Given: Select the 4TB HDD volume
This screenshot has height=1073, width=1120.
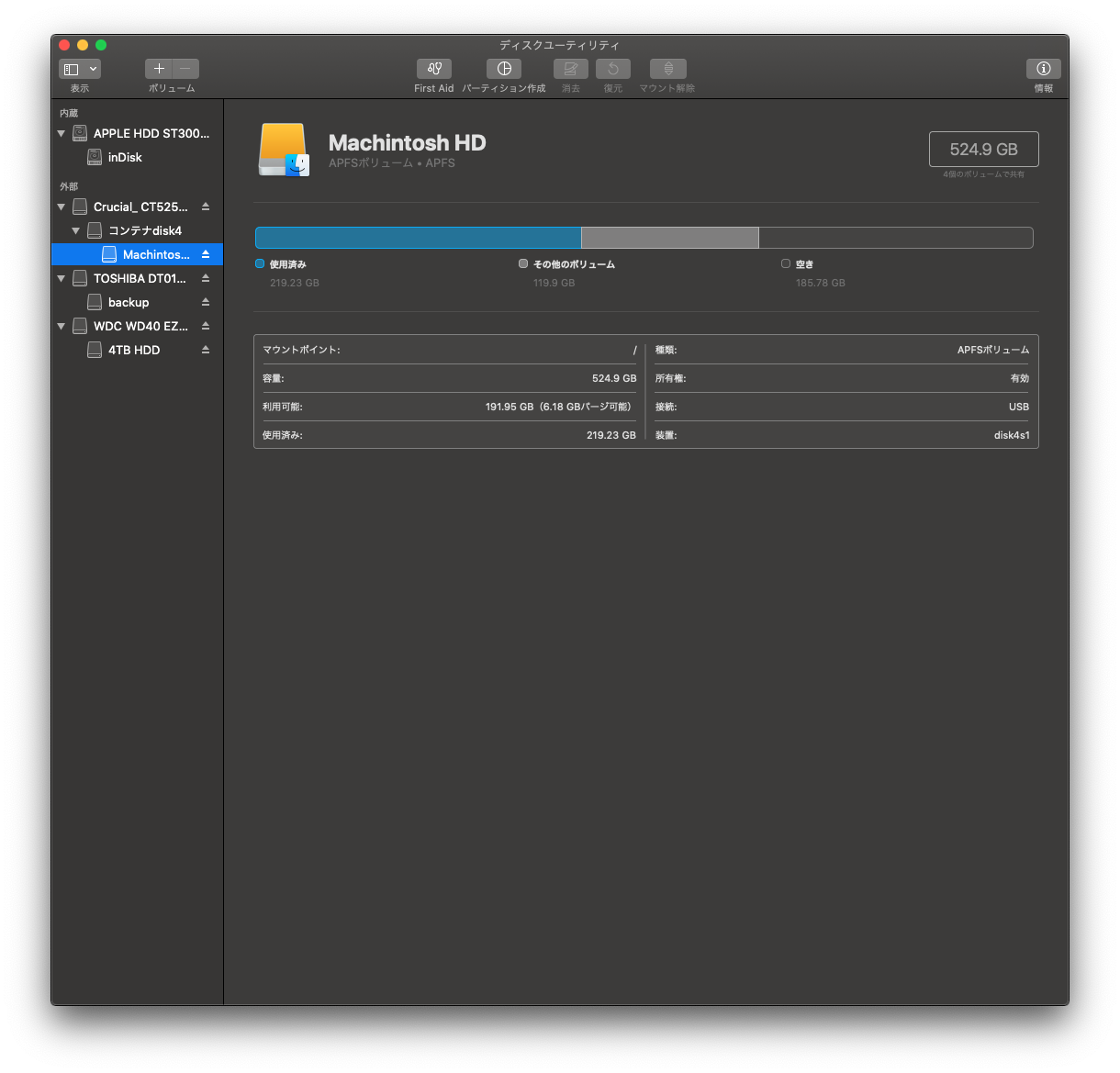Looking at the screenshot, I should [x=138, y=350].
